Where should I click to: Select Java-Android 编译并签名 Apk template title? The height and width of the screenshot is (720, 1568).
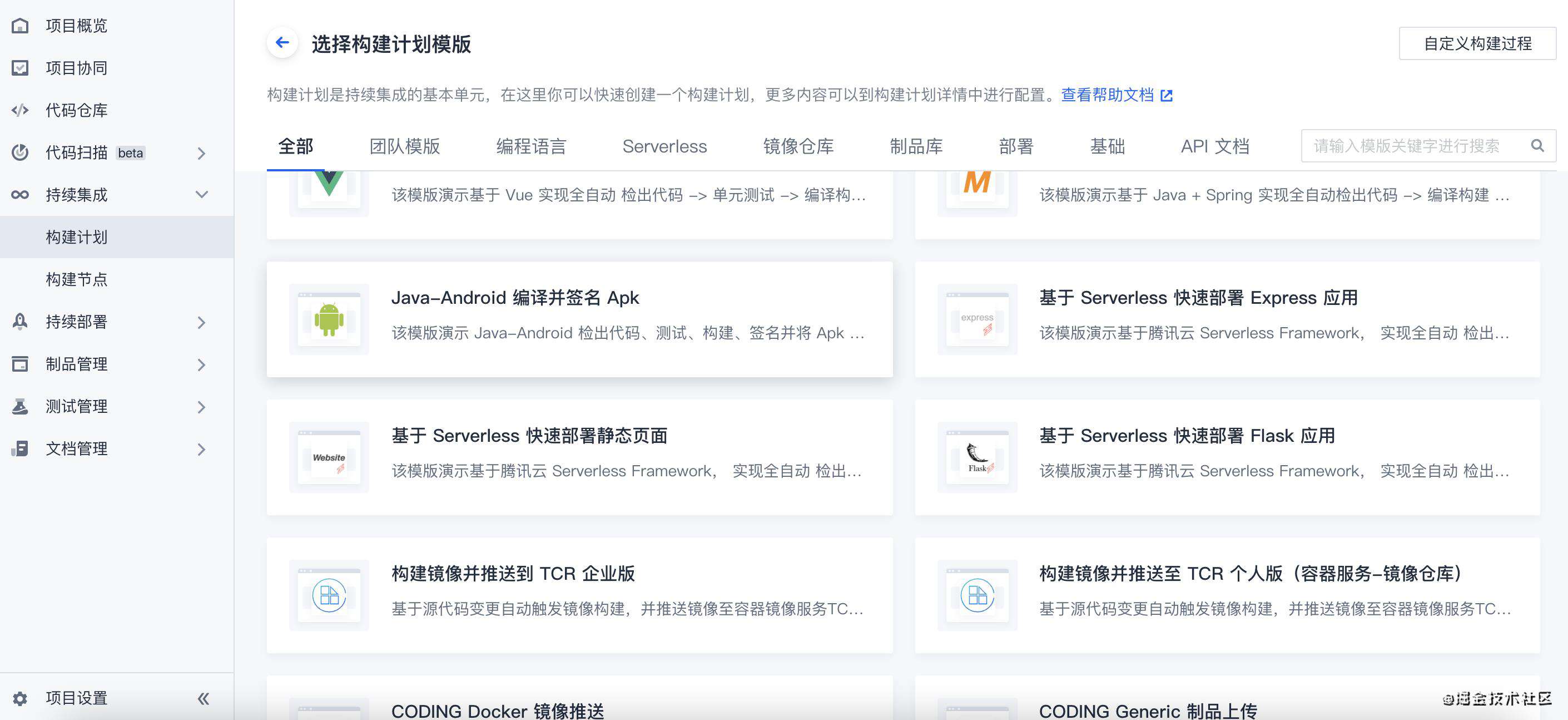(515, 298)
